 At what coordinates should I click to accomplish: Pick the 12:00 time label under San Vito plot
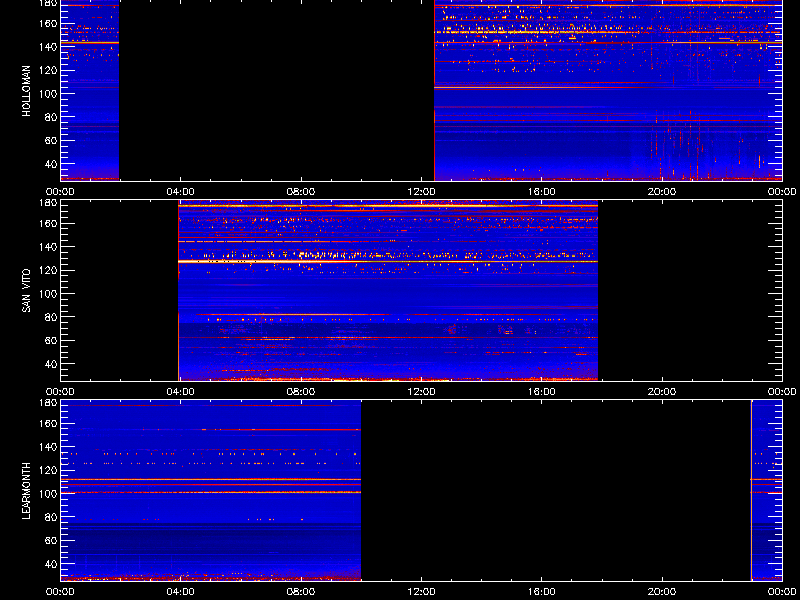(421, 392)
